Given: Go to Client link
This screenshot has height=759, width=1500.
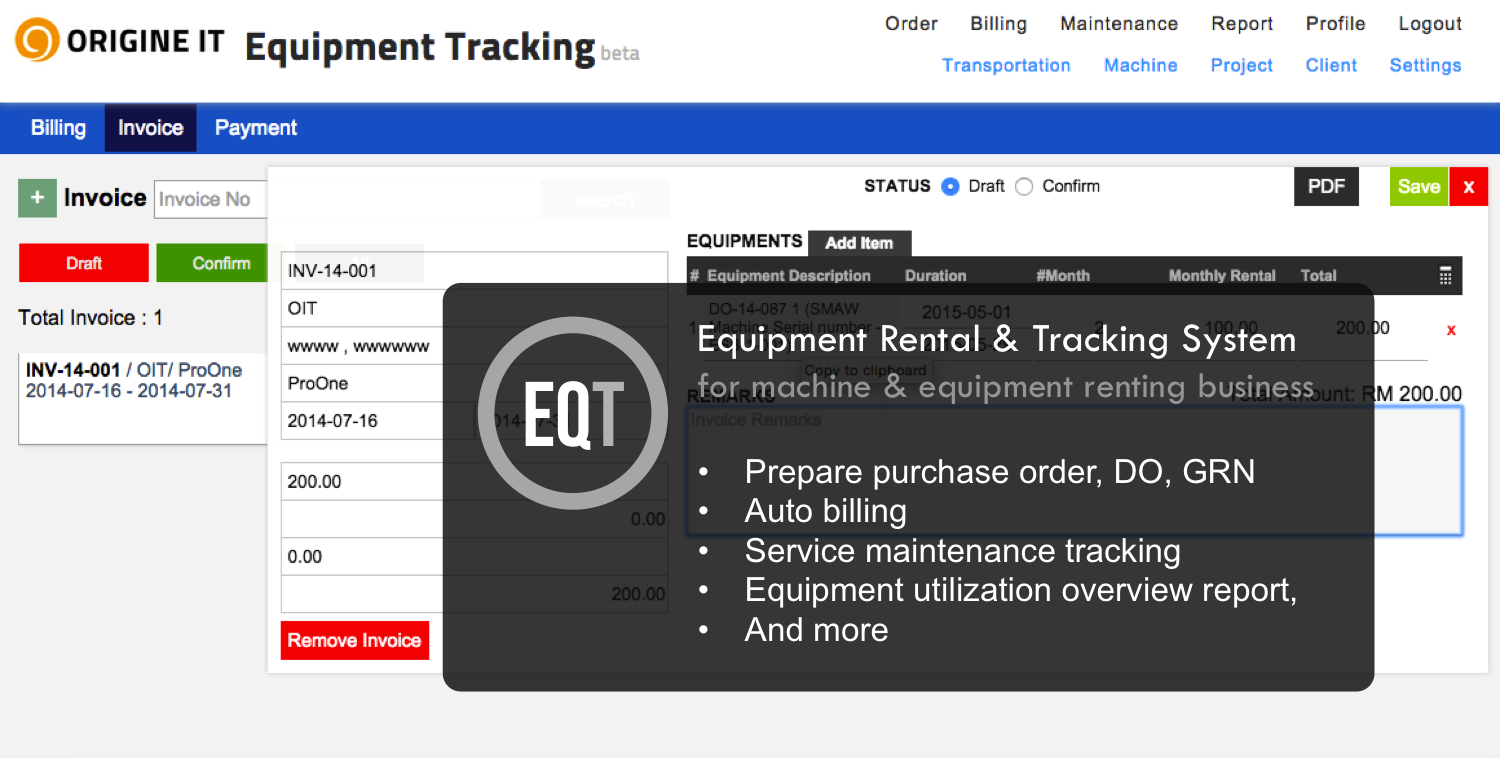Looking at the screenshot, I should (1331, 65).
